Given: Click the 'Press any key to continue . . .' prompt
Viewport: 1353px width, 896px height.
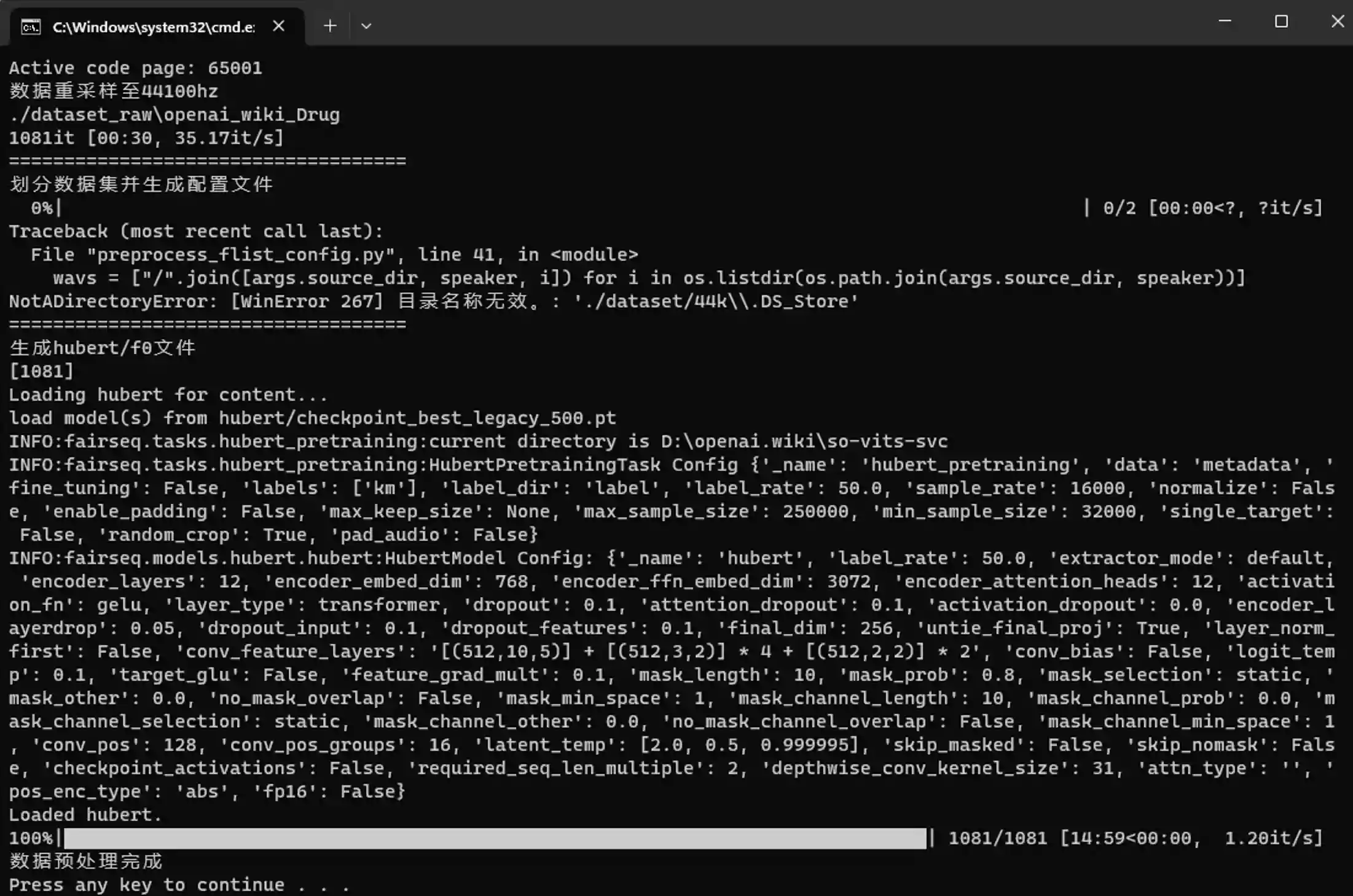Looking at the screenshot, I should 179,886.
